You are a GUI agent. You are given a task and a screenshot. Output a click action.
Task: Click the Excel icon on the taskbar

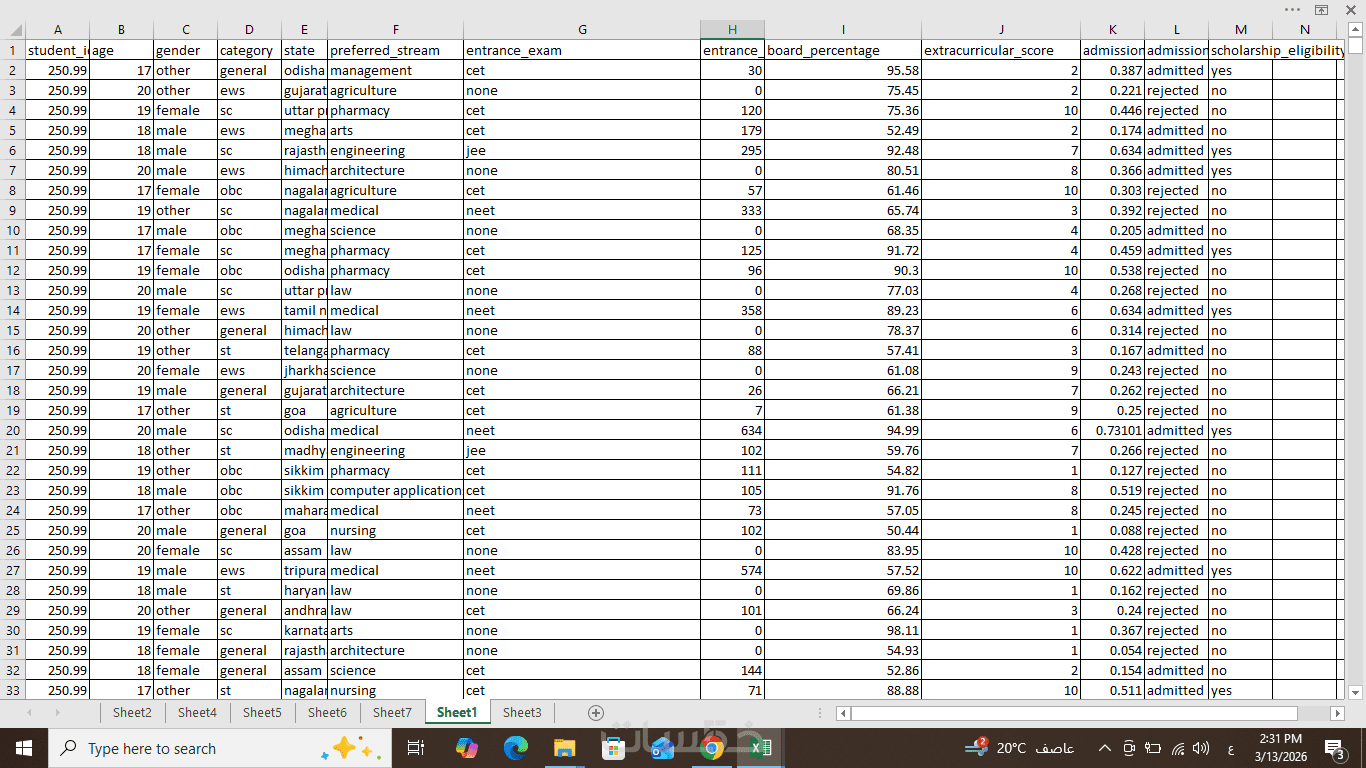[x=760, y=748]
